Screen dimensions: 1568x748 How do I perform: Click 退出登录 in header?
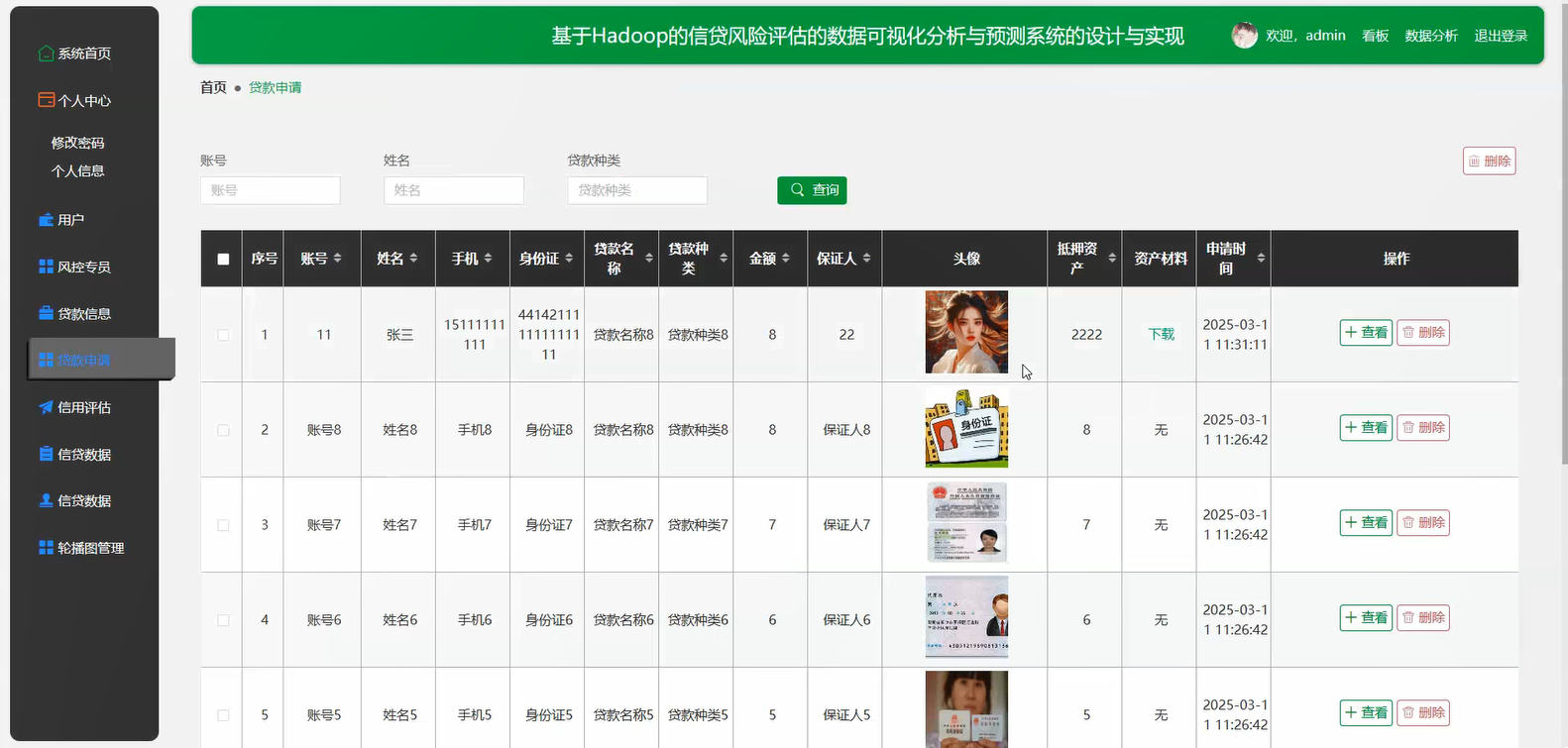point(1501,36)
